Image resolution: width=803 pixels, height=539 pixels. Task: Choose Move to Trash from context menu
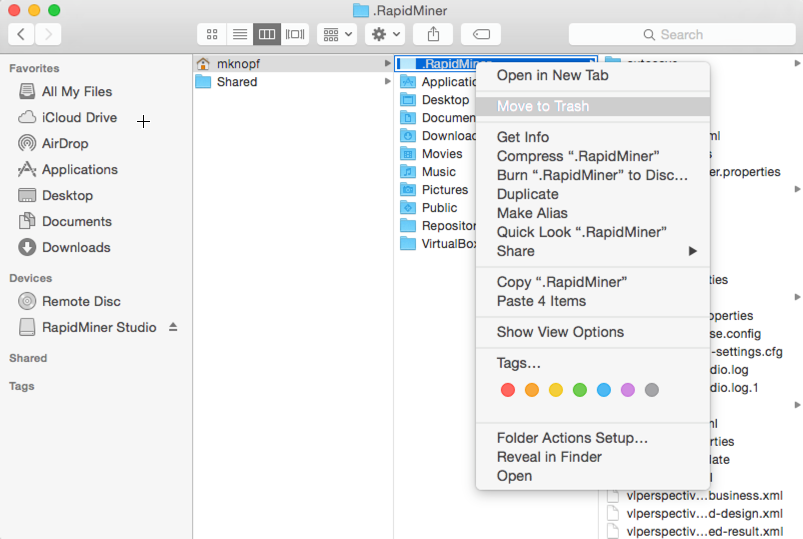(x=543, y=106)
